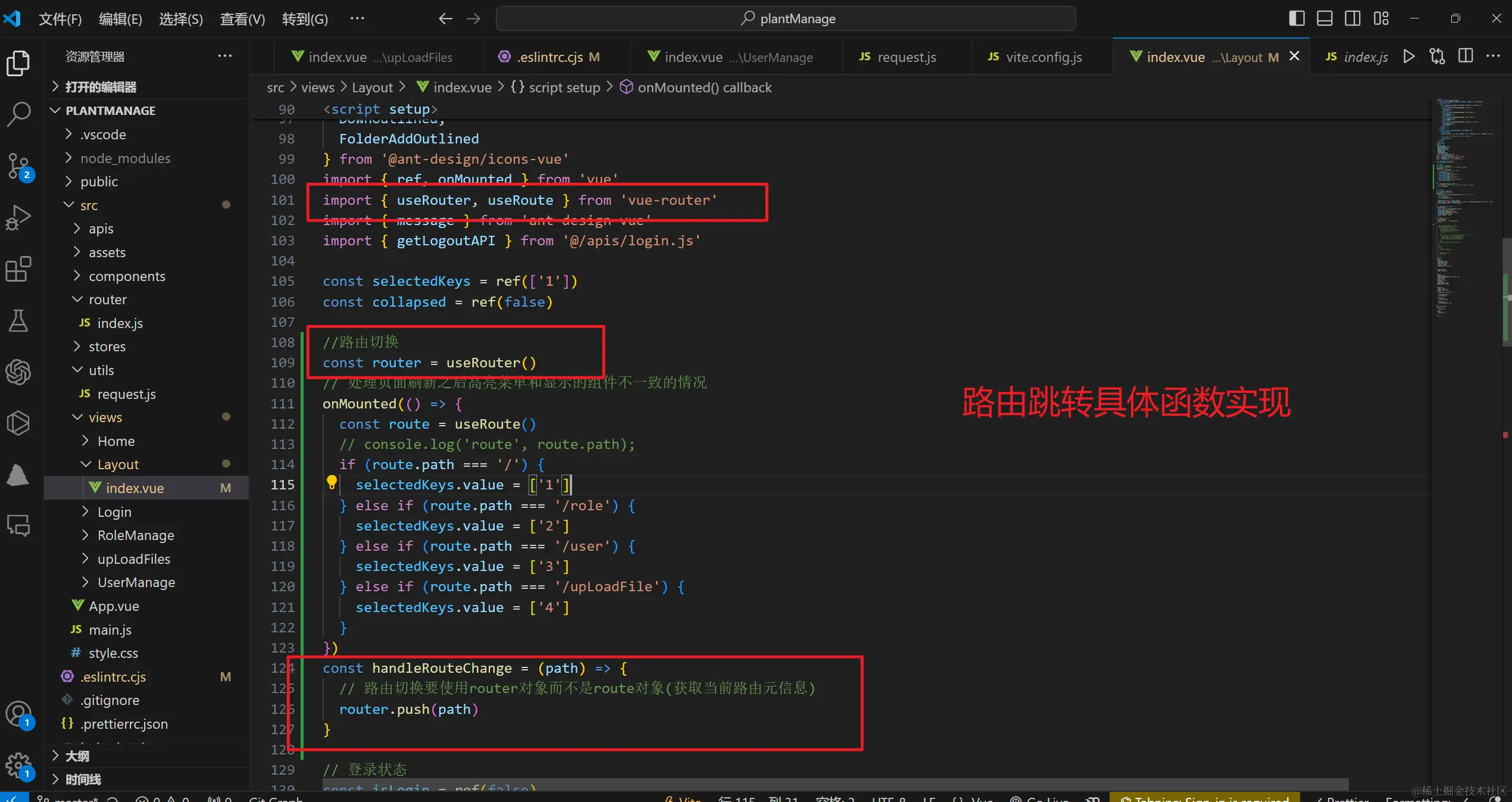The width and height of the screenshot is (1512, 802).
Task: Open Customize Layout icon in title bar
Action: [x=1381, y=18]
